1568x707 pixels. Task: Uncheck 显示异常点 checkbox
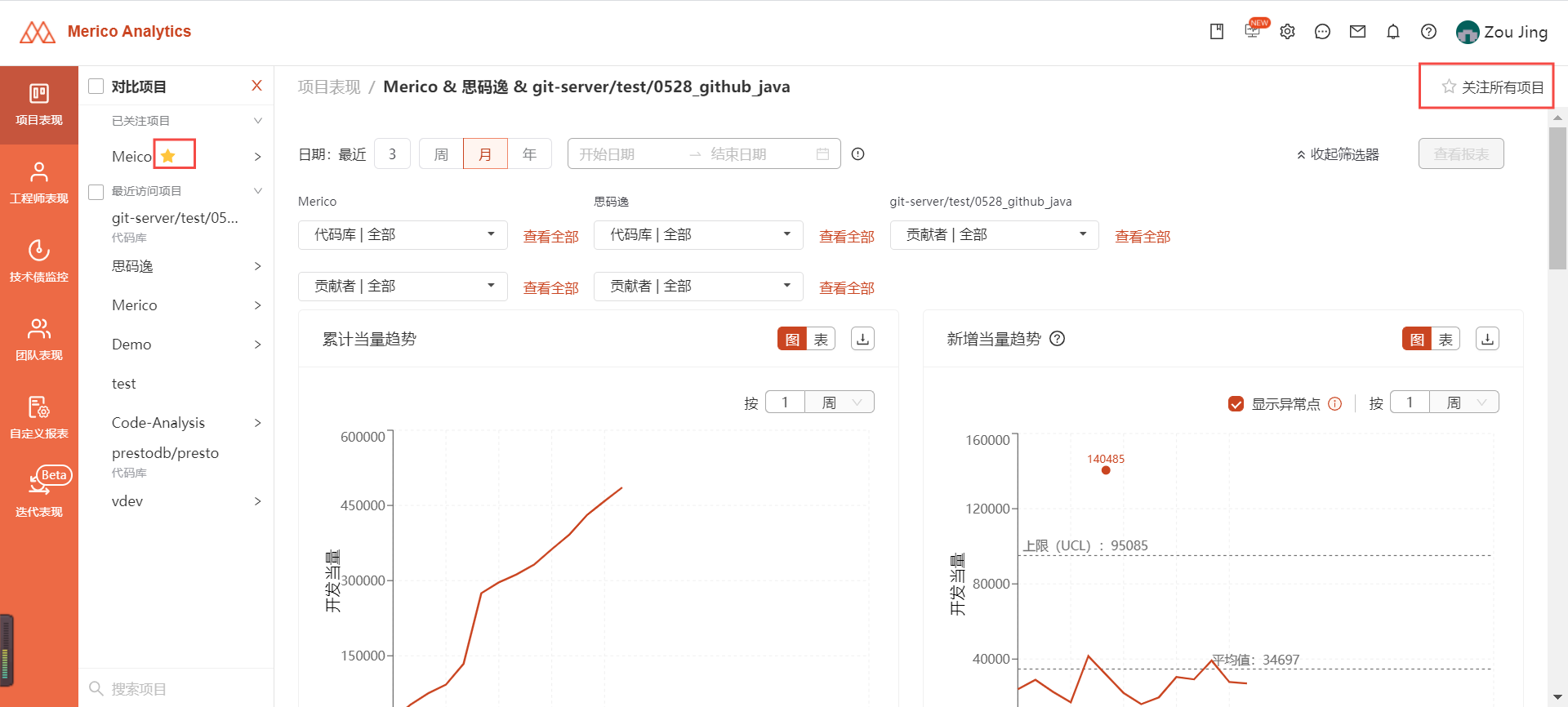[x=1236, y=403]
